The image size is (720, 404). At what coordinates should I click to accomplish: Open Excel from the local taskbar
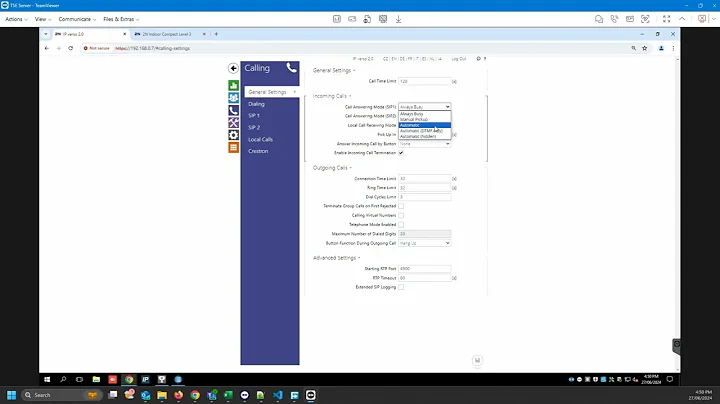point(228,395)
